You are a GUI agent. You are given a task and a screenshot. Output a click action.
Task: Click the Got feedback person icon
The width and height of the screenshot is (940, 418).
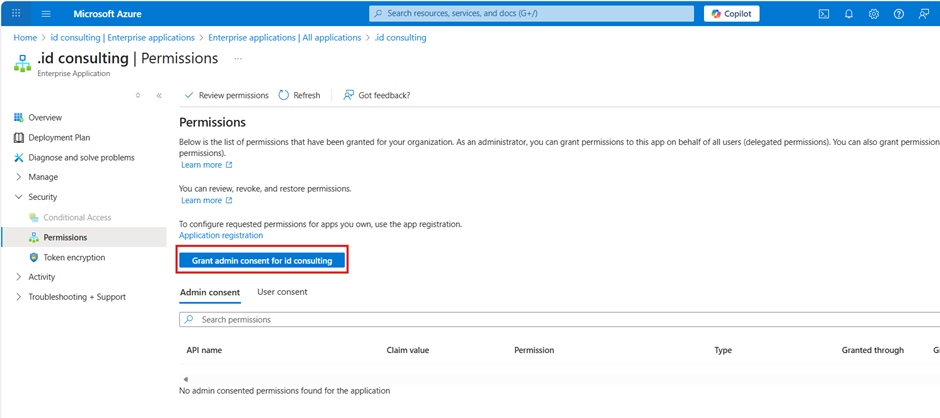[x=348, y=95]
